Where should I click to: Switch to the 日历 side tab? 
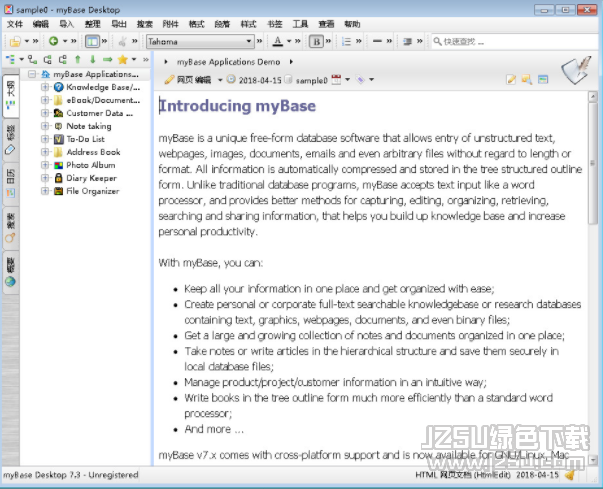(x=10, y=183)
